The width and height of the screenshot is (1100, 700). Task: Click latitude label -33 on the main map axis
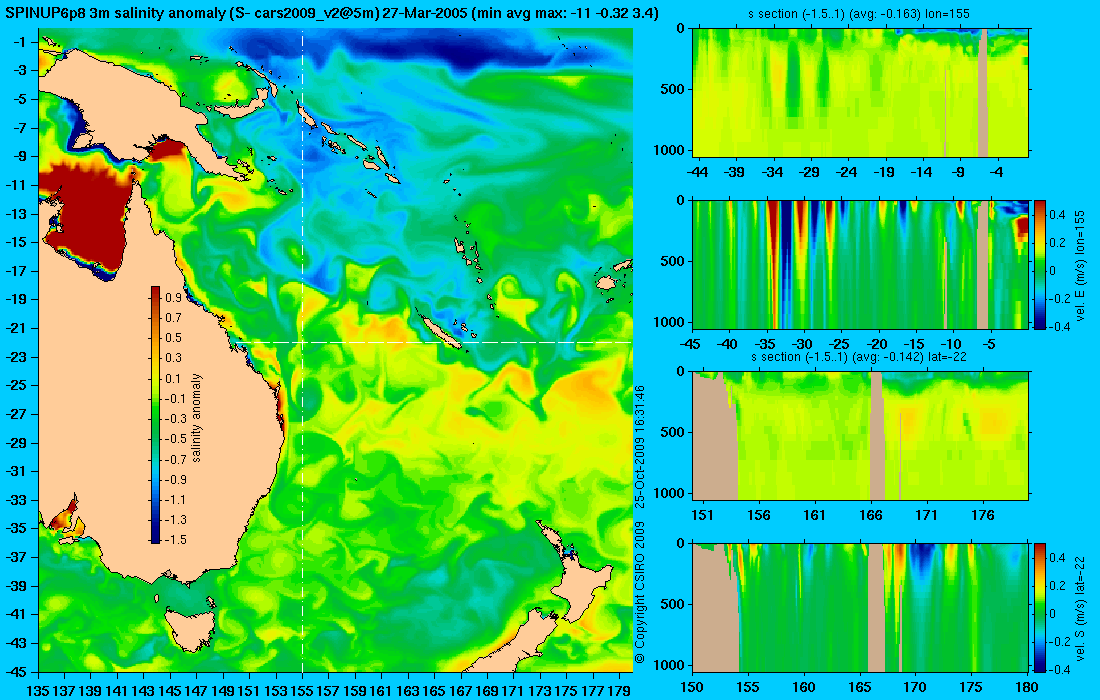click(17, 499)
